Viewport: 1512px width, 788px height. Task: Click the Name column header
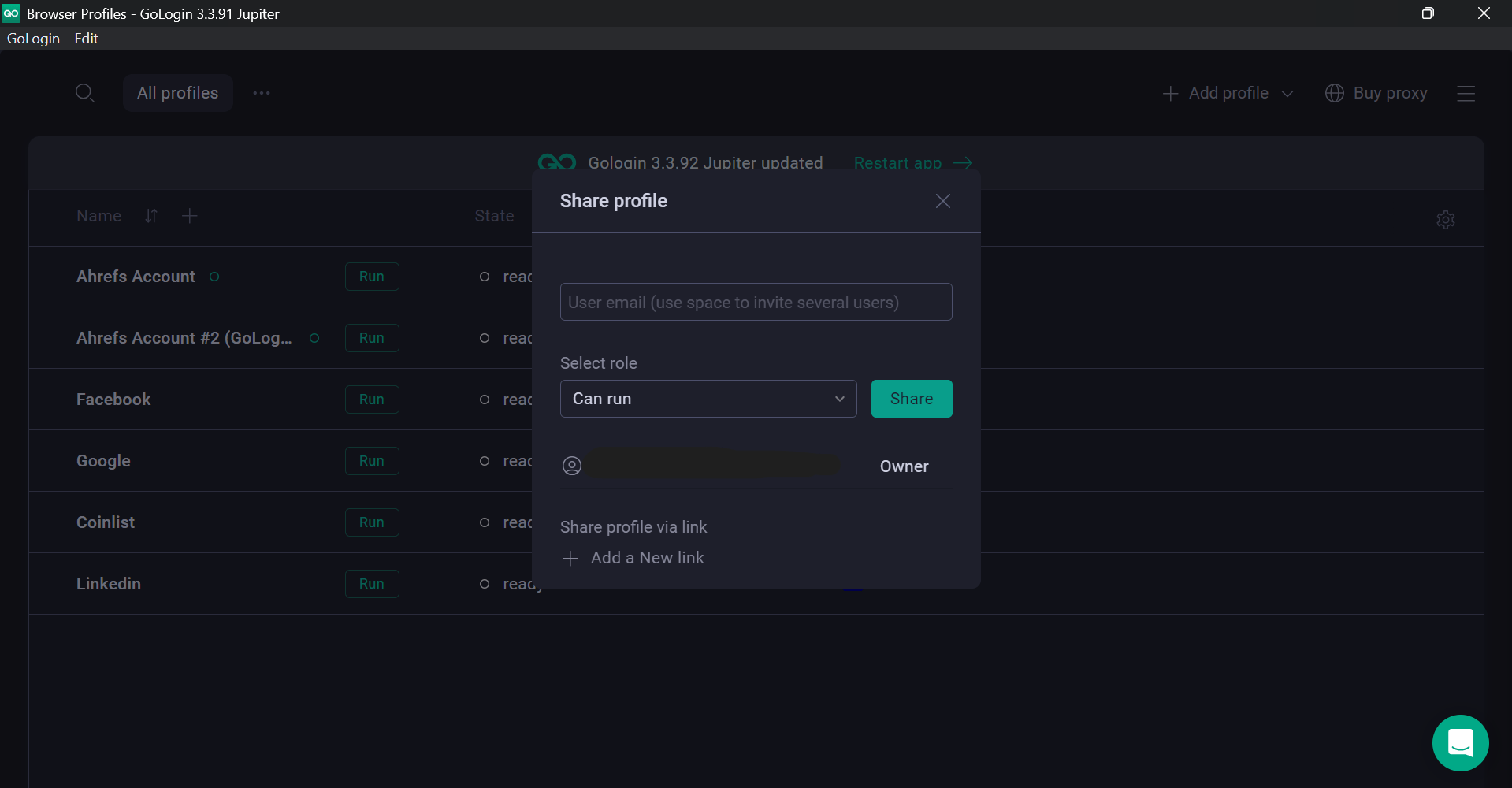click(98, 216)
